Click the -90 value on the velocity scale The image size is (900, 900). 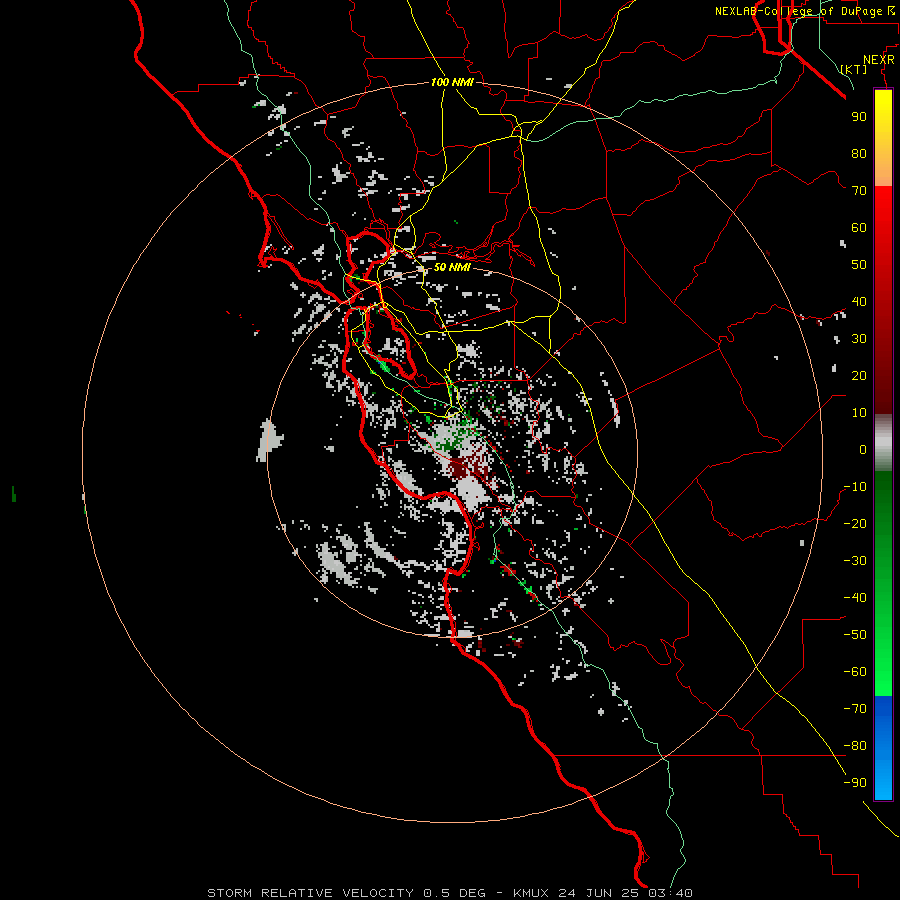[x=855, y=783]
